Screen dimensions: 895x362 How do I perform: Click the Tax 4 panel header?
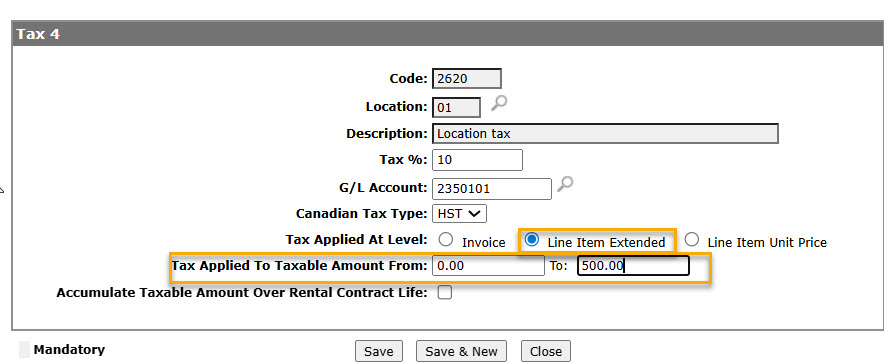[448, 34]
